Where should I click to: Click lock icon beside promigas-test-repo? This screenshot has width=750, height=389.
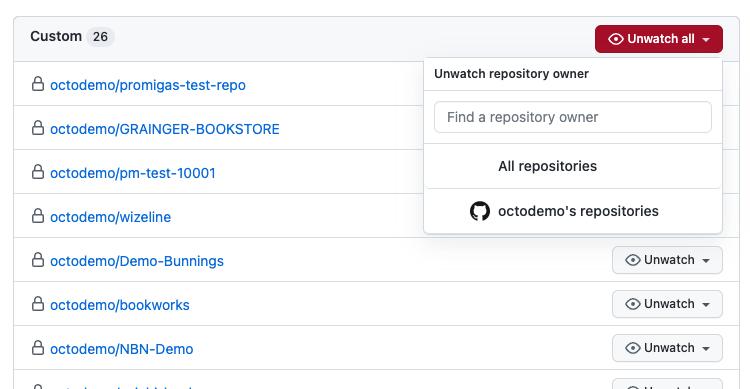38,84
